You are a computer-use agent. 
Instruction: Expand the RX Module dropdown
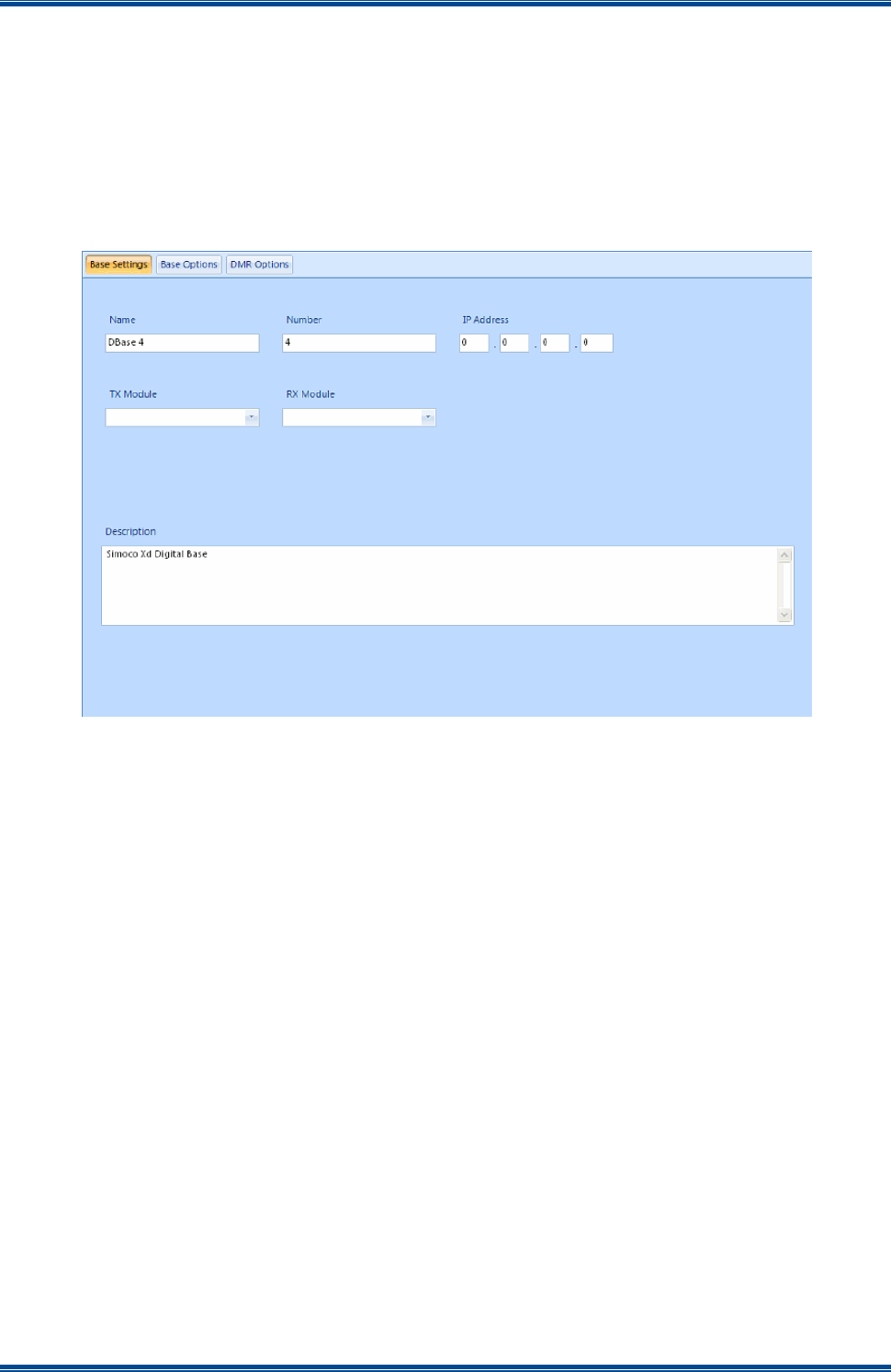(428, 417)
